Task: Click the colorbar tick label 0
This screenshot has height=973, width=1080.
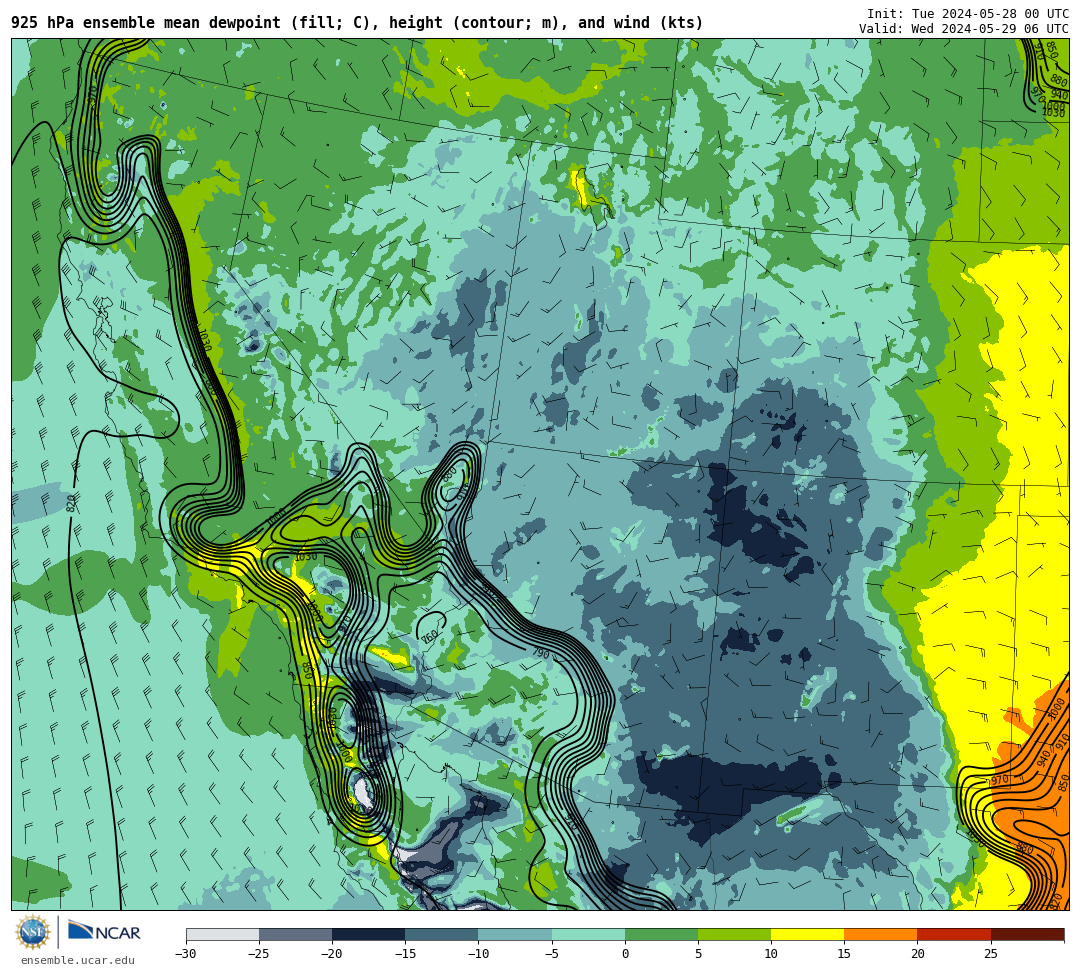Action: (x=625, y=954)
